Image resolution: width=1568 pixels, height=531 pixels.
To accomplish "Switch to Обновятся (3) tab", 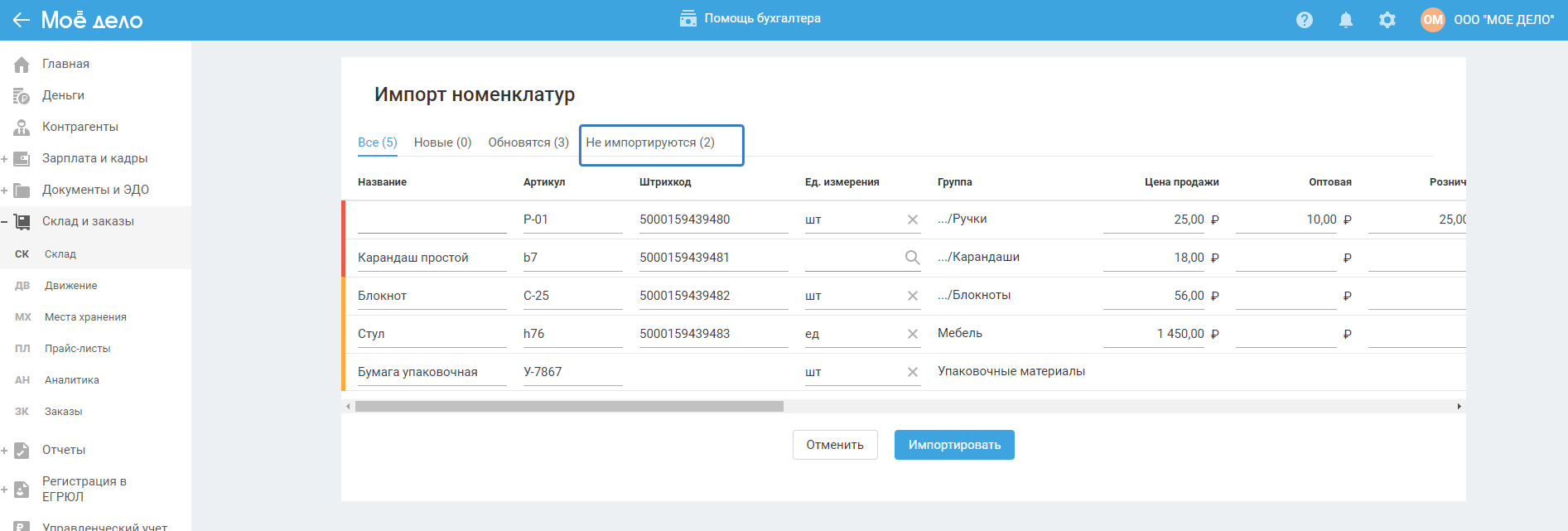I will click(x=528, y=142).
